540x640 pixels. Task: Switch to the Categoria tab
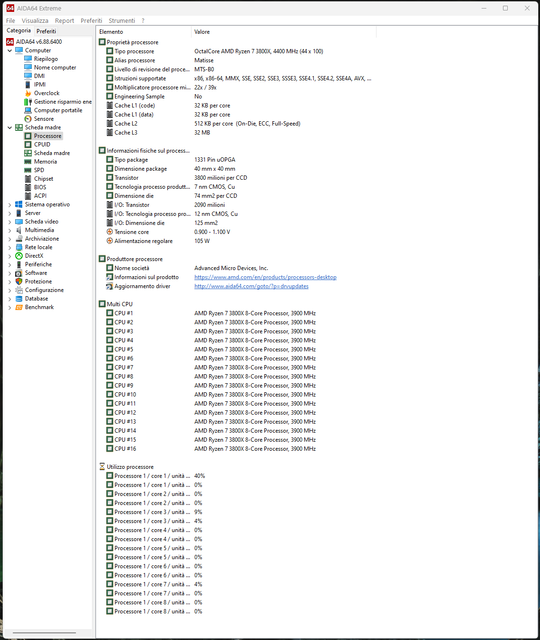pyautogui.click(x=19, y=31)
